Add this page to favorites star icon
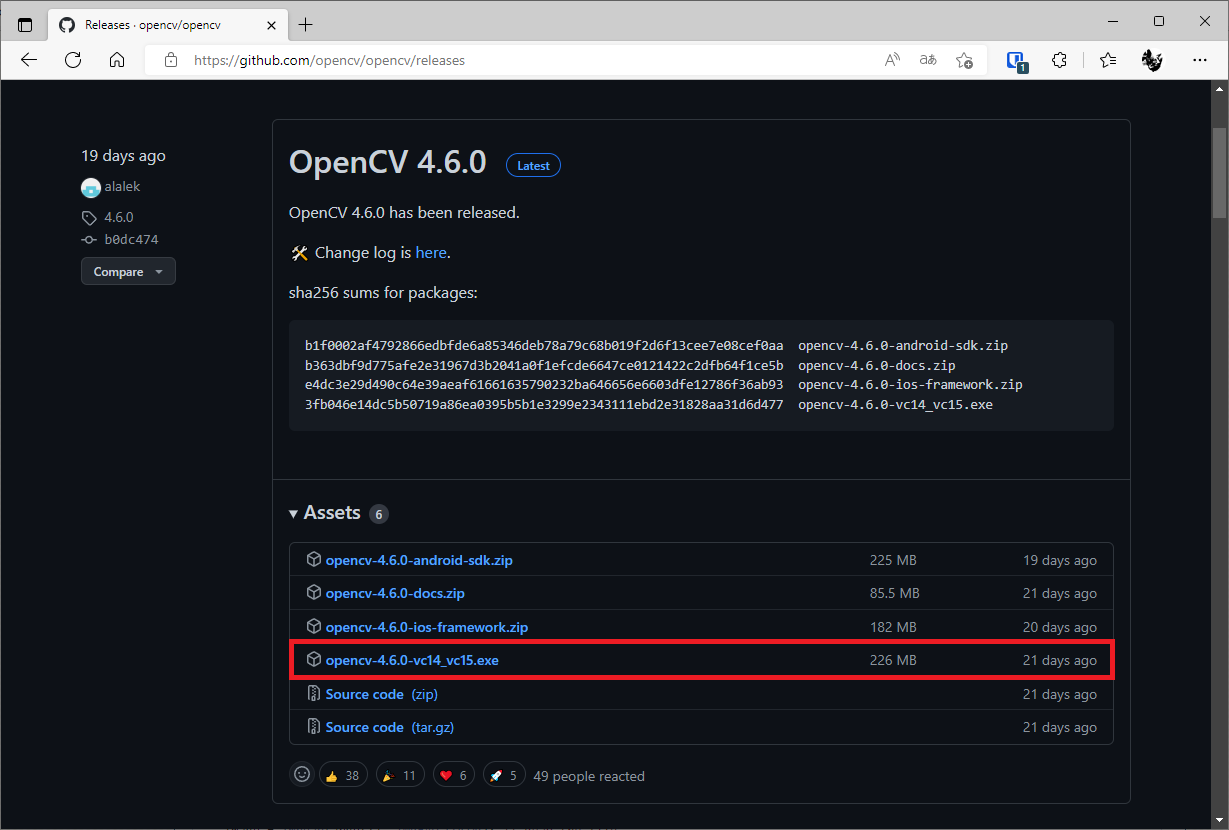 [964, 60]
